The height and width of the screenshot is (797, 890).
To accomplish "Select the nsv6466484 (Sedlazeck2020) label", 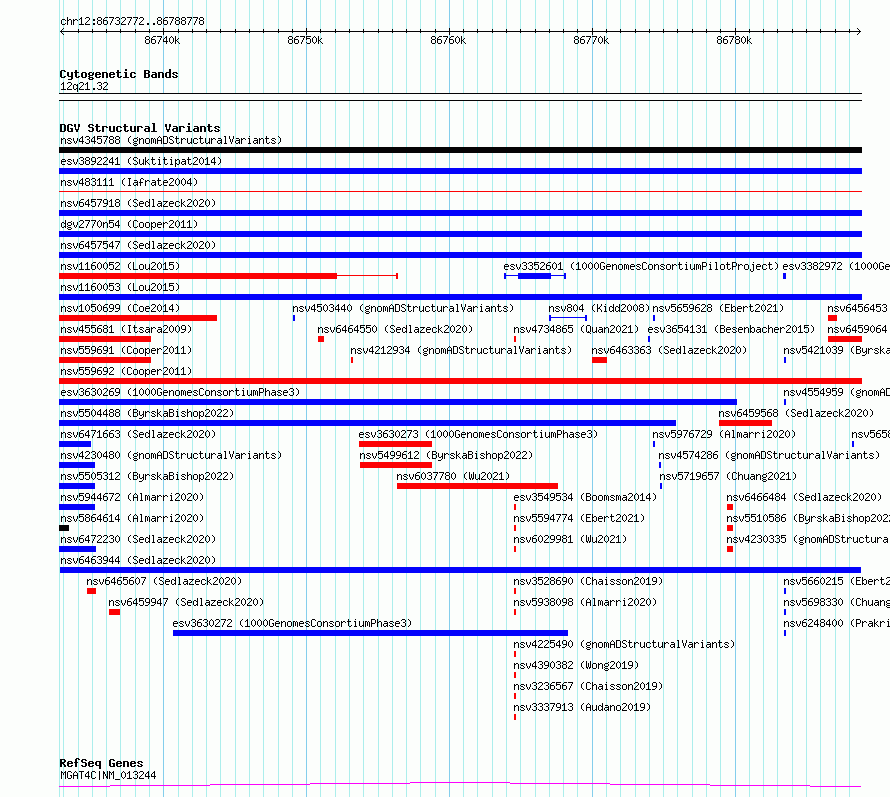I will pos(804,497).
